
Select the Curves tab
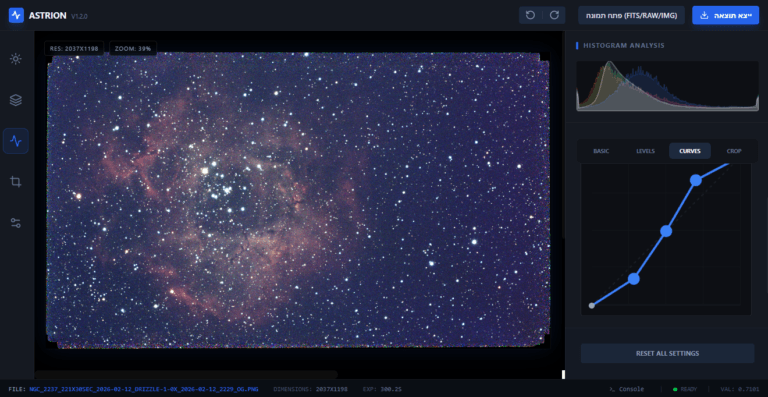click(690, 151)
